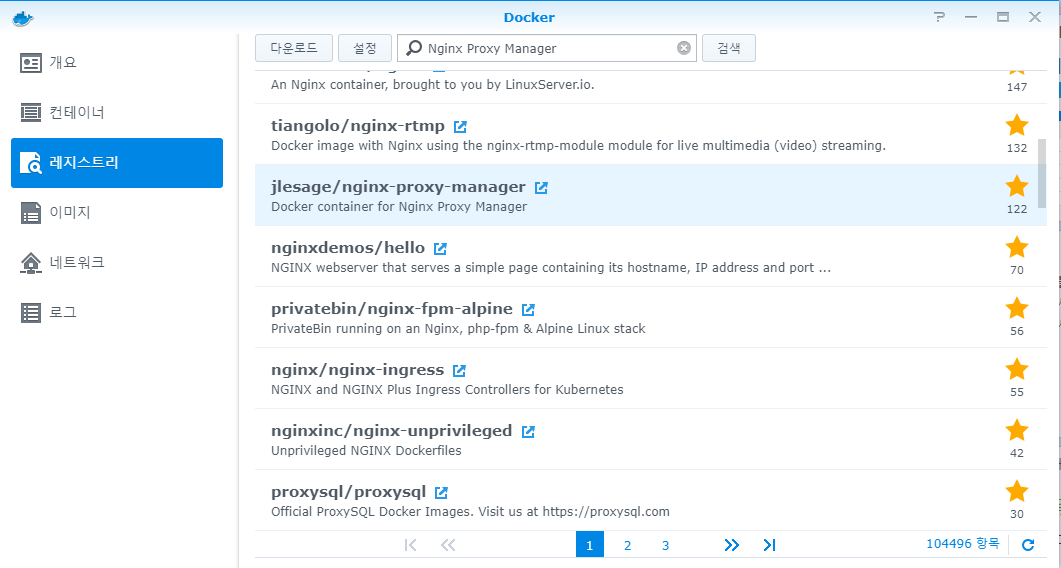This screenshot has height=568, width=1061.
Task: Select the 레지스트리 registry section
Action: pyautogui.click(x=117, y=162)
